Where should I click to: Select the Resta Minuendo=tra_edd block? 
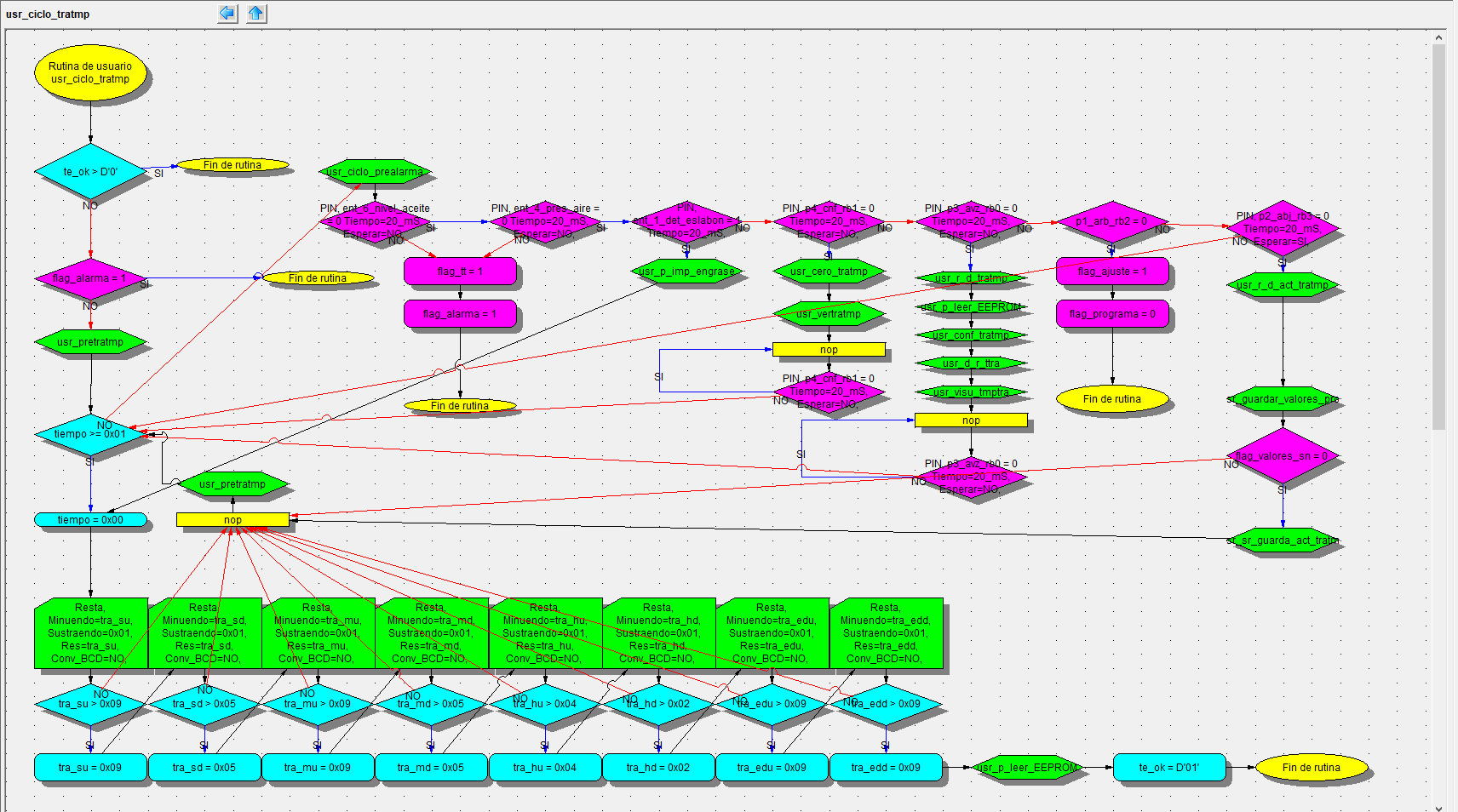[886, 633]
